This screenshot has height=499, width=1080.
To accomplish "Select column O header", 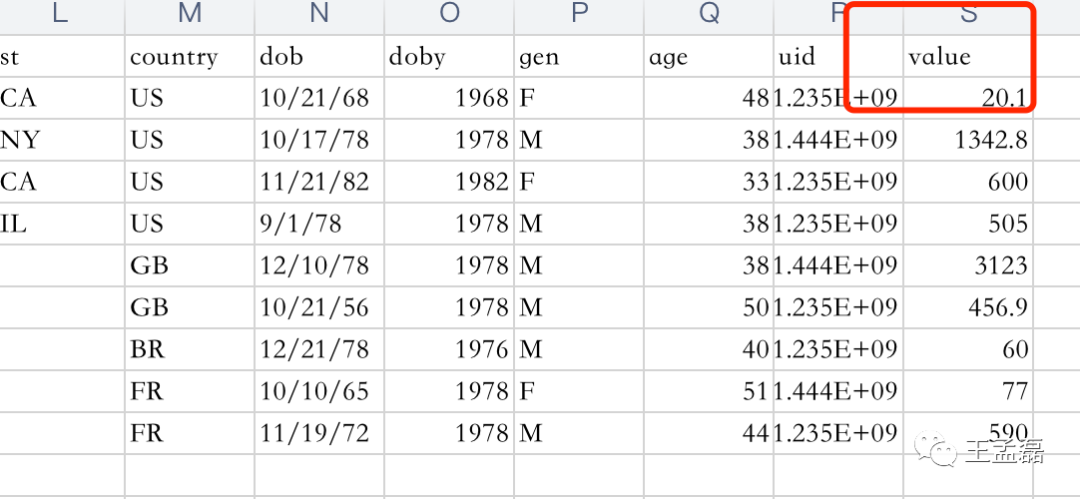I will tap(449, 17).
